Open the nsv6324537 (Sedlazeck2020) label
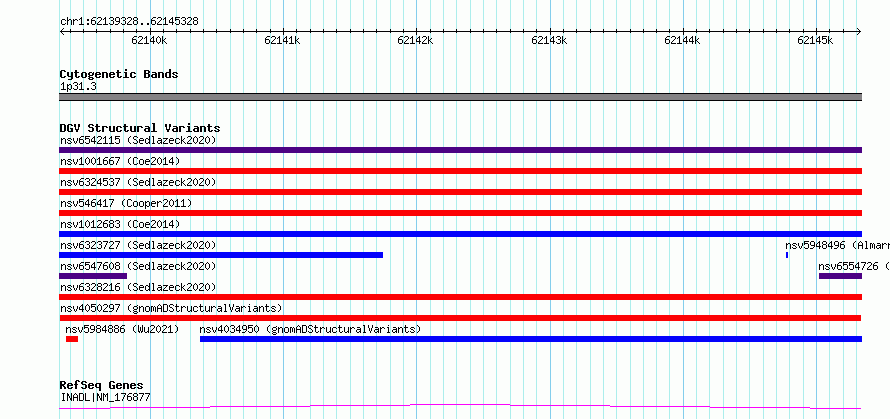Viewport: 890px width, 419px height. coord(138,182)
